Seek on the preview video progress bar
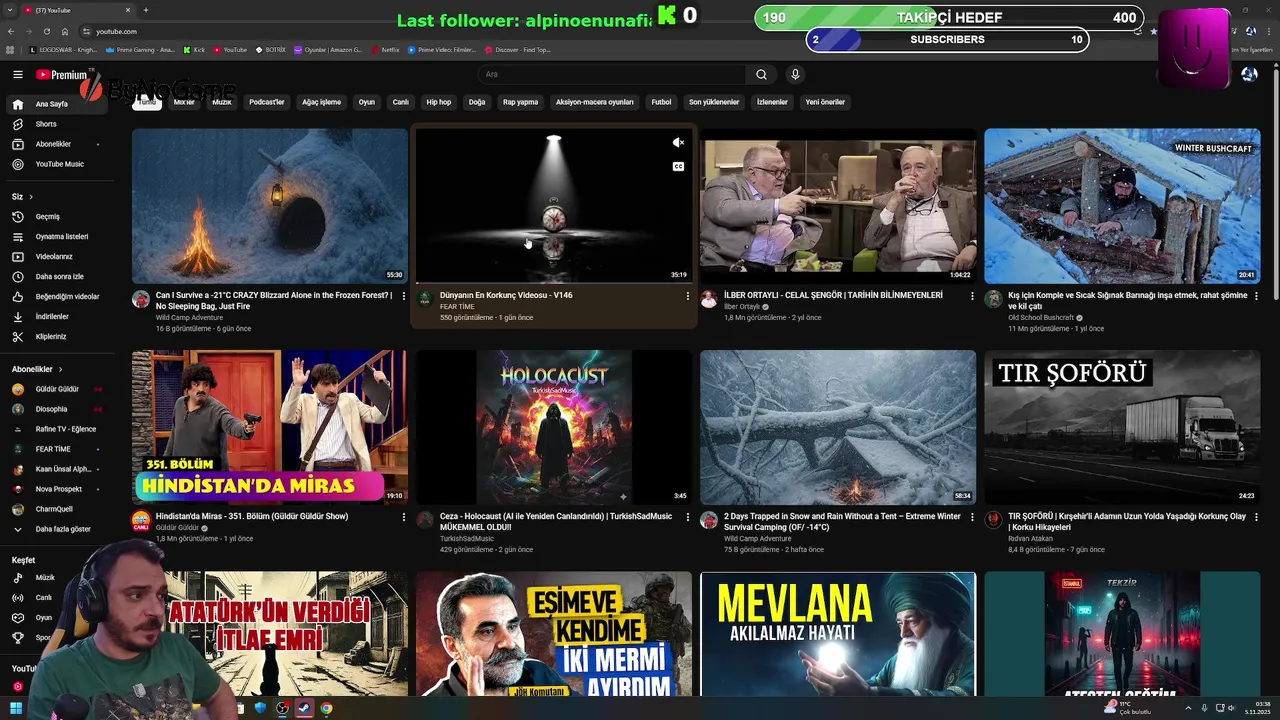Screen dimensions: 1280x720 pyautogui.click(x=554, y=283)
